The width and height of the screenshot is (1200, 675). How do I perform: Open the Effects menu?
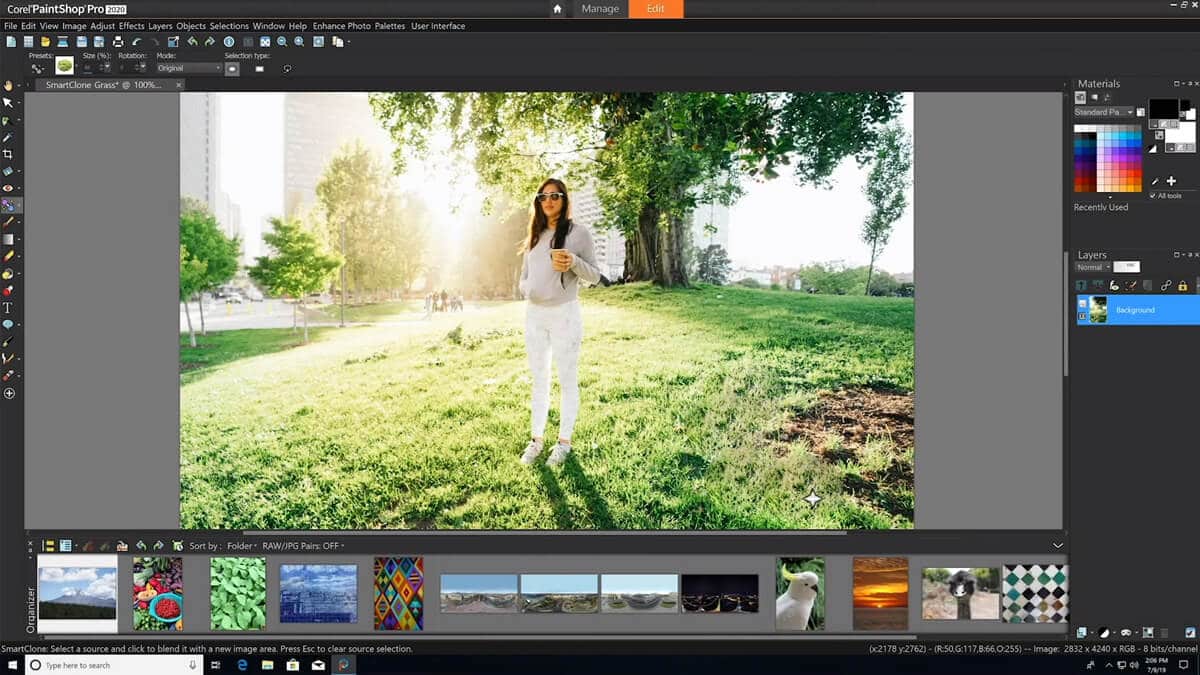[x=131, y=26]
